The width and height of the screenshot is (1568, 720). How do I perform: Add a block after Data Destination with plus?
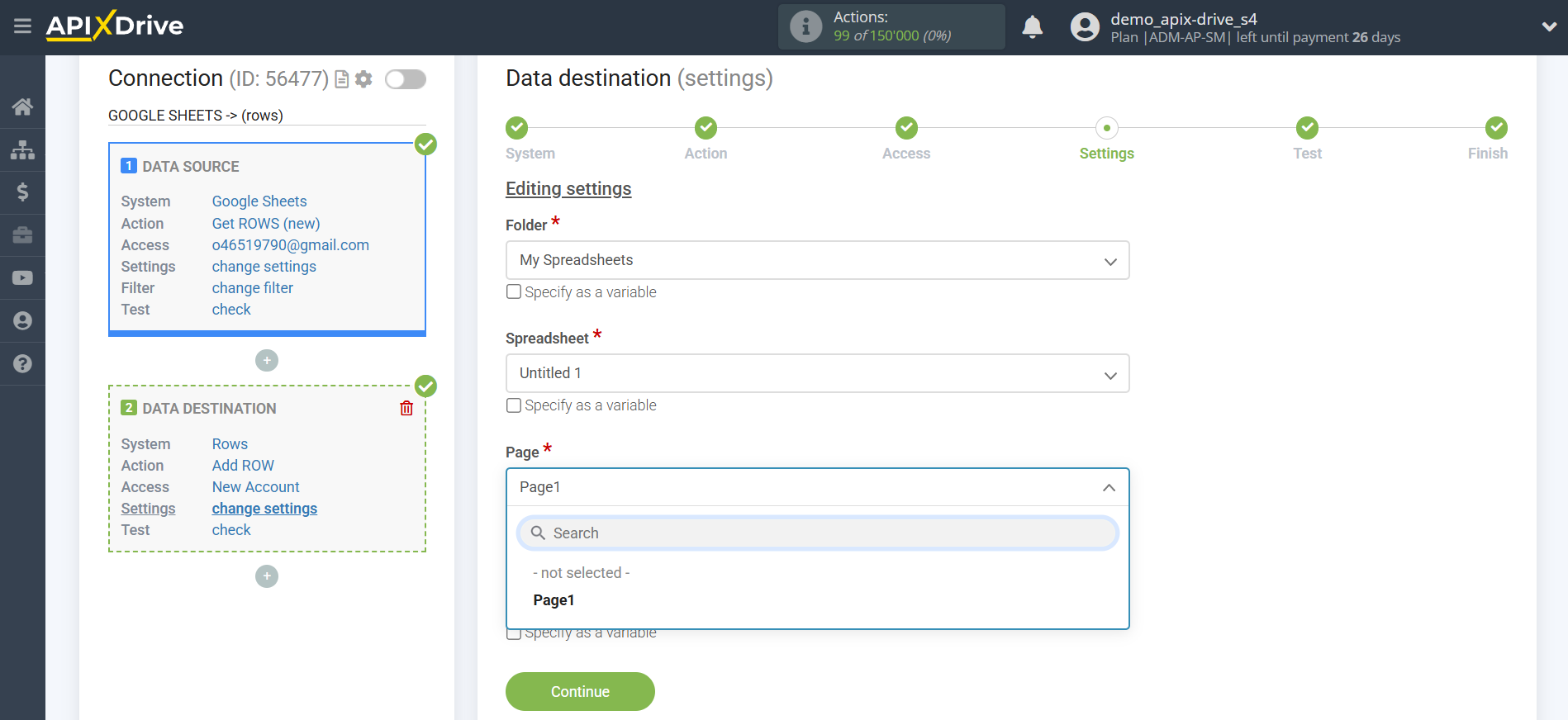pyautogui.click(x=267, y=576)
